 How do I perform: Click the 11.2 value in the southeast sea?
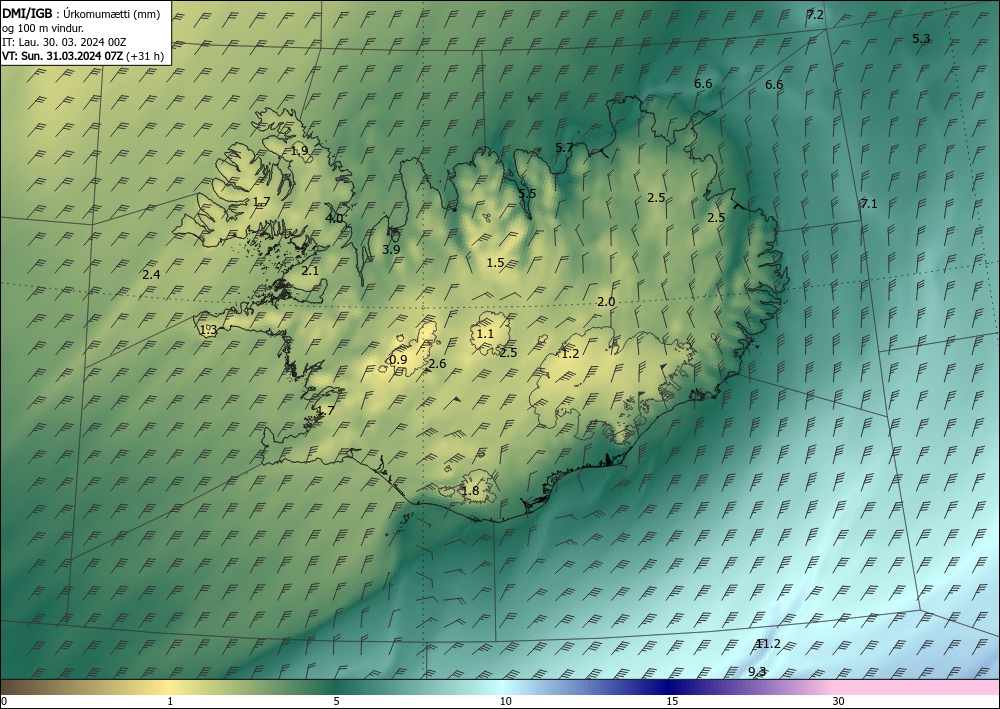[x=768, y=644]
